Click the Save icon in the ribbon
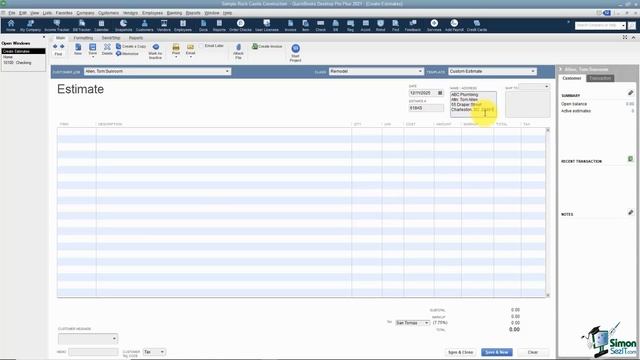 [93, 49]
